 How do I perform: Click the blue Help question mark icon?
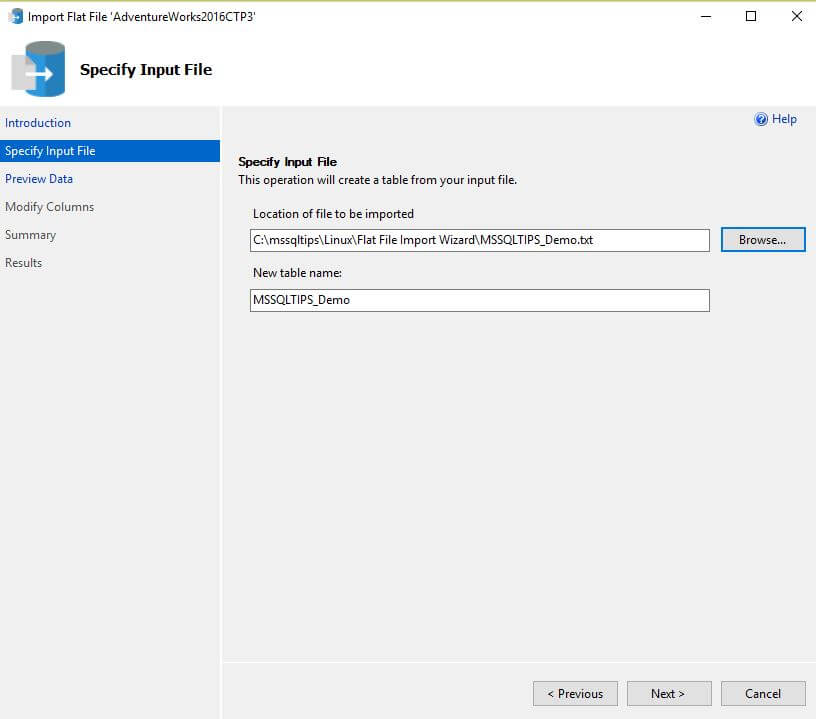click(x=761, y=119)
